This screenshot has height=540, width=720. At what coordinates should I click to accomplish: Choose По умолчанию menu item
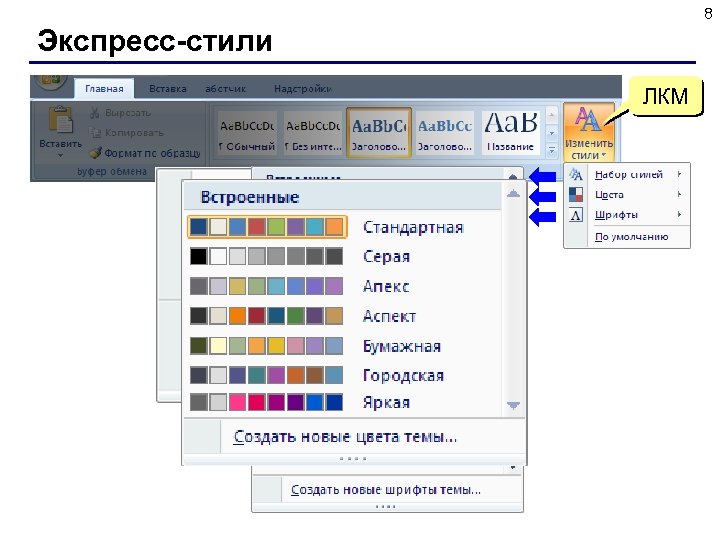pyautogui.click(x=627, y=237)
